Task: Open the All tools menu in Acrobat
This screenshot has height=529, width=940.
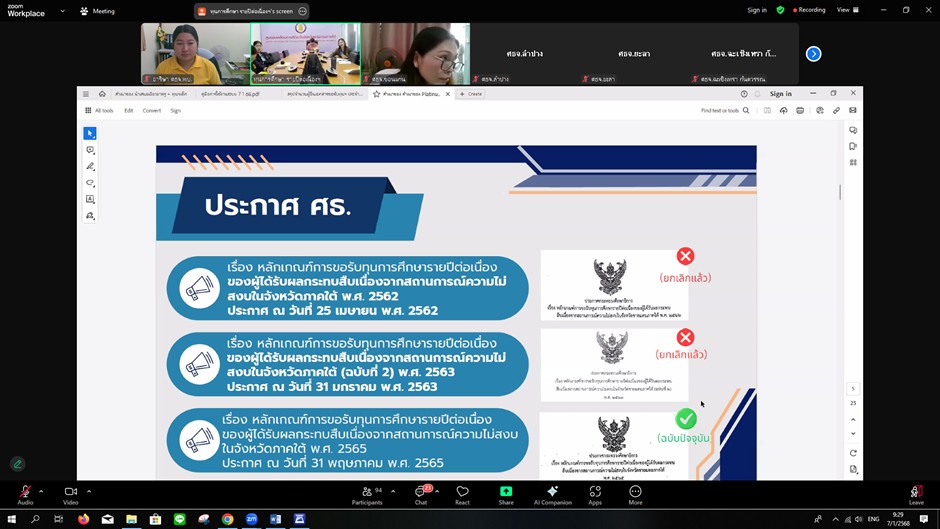Action: point(99,110)
